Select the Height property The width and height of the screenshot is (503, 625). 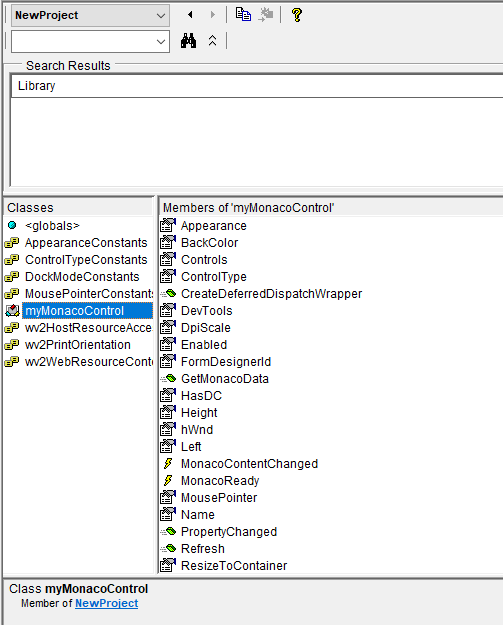tap(199, 413)
